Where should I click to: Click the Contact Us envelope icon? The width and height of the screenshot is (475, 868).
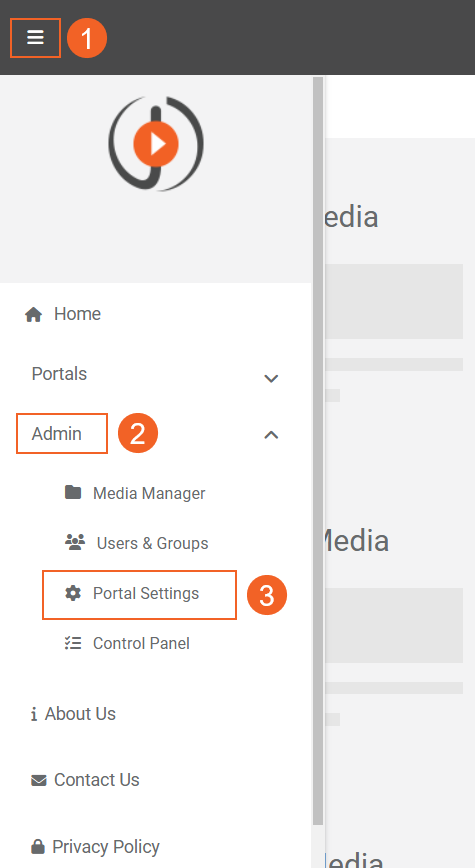coord(39,781)
